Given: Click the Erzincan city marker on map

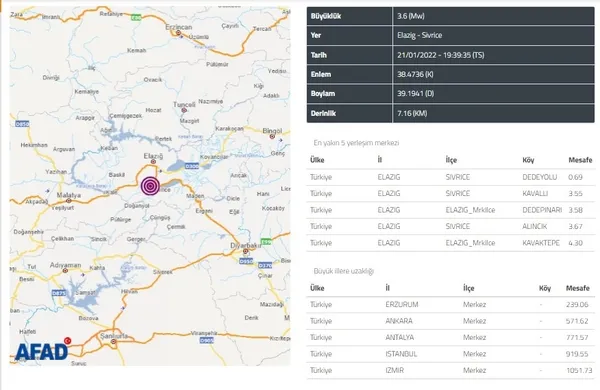Looking at the screenshot, I should pyautogui.click(x=178, y=33).
